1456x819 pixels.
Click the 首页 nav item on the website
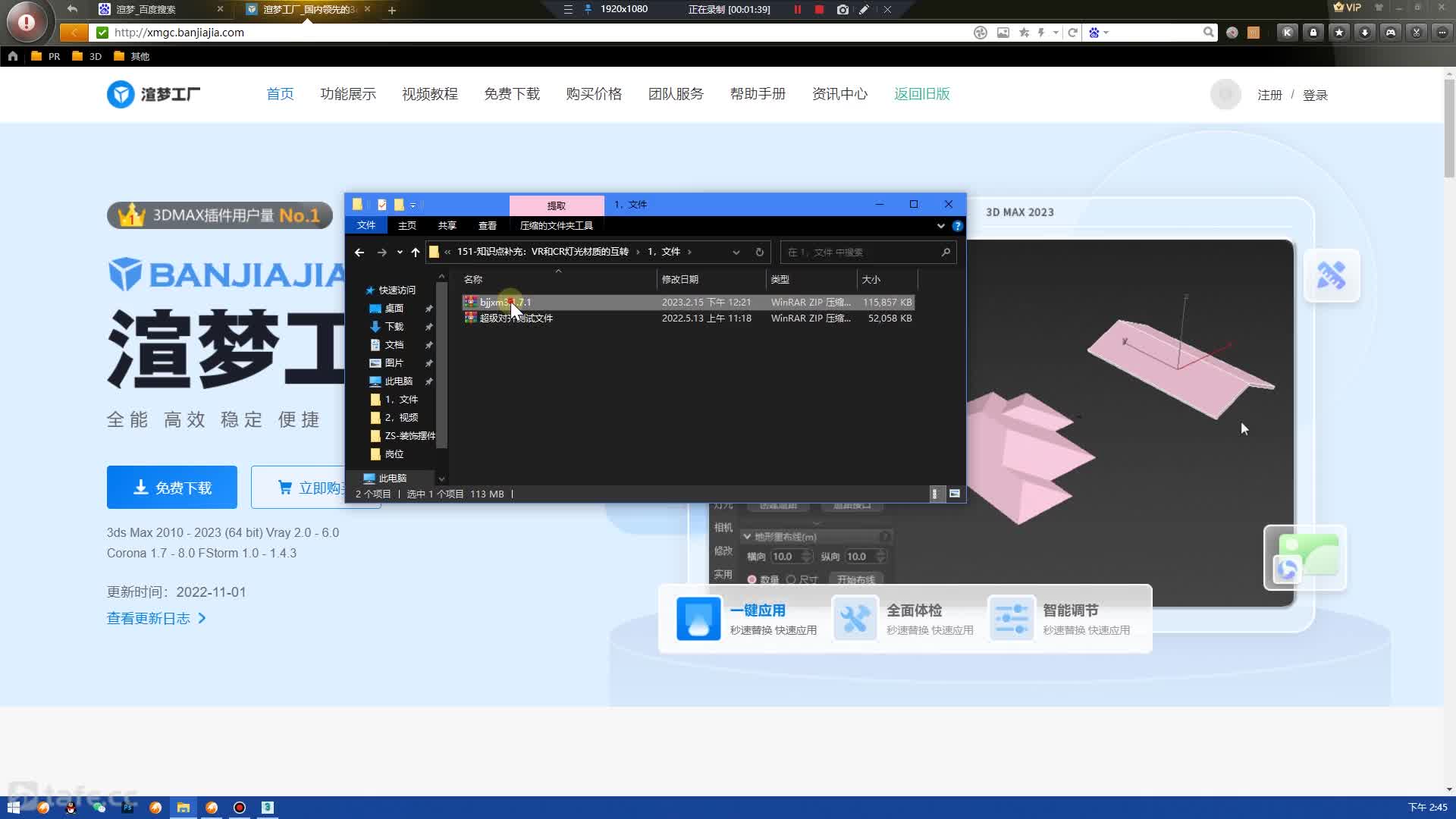[280, 94]
